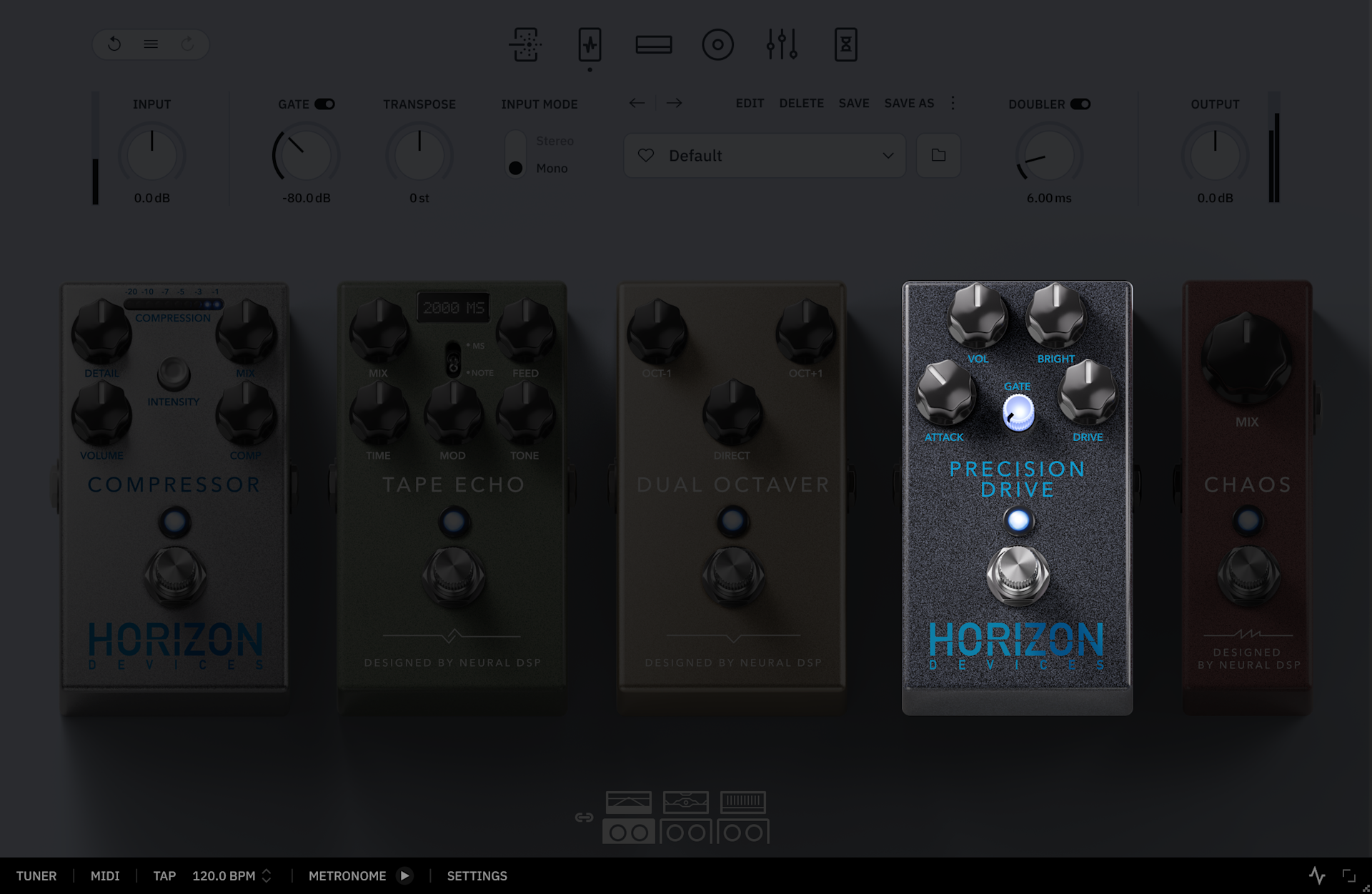Open the first signal-chain section icon

[x=525, y=44]
